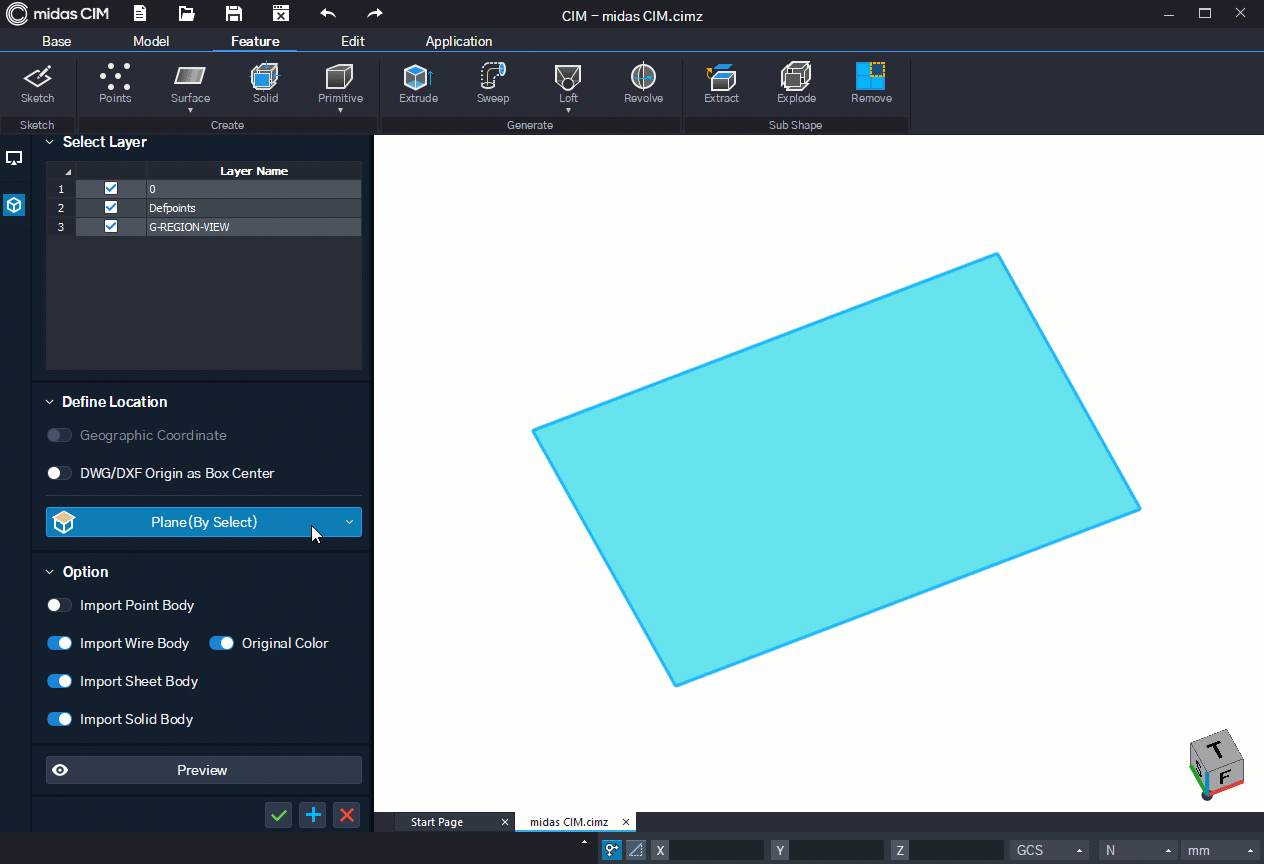1264x864 pixels.
Task: Open the Base ribbon tab
Action: (x=57, y=41)
